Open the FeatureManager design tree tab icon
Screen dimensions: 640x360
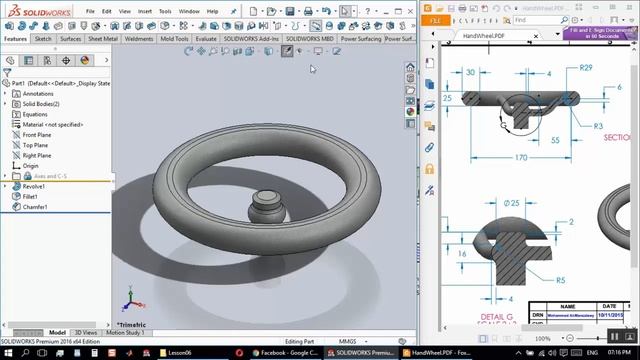tap(10, 60)
